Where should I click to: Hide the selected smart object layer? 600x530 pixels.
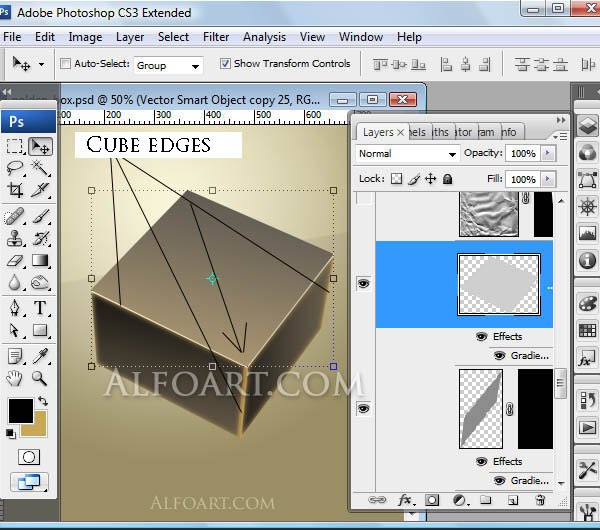[364, 284]
